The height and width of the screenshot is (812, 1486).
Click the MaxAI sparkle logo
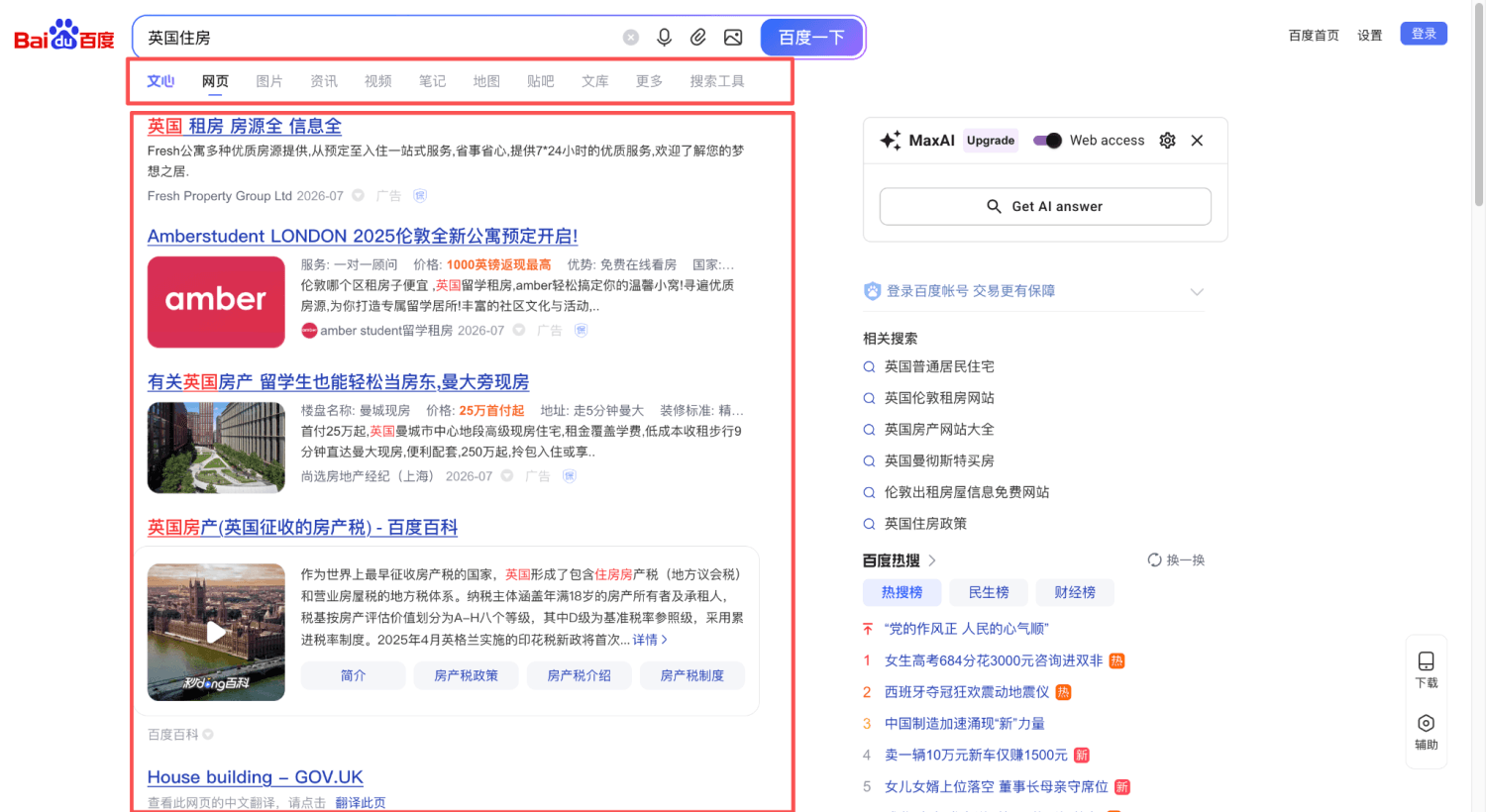tap(890, 141)
